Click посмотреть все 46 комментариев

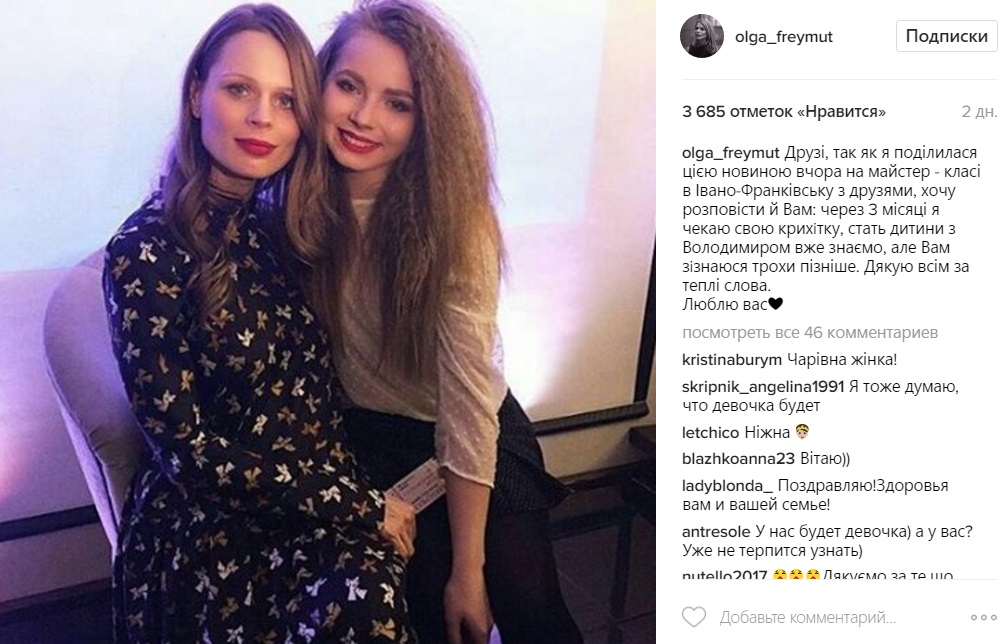coord(810,332)
